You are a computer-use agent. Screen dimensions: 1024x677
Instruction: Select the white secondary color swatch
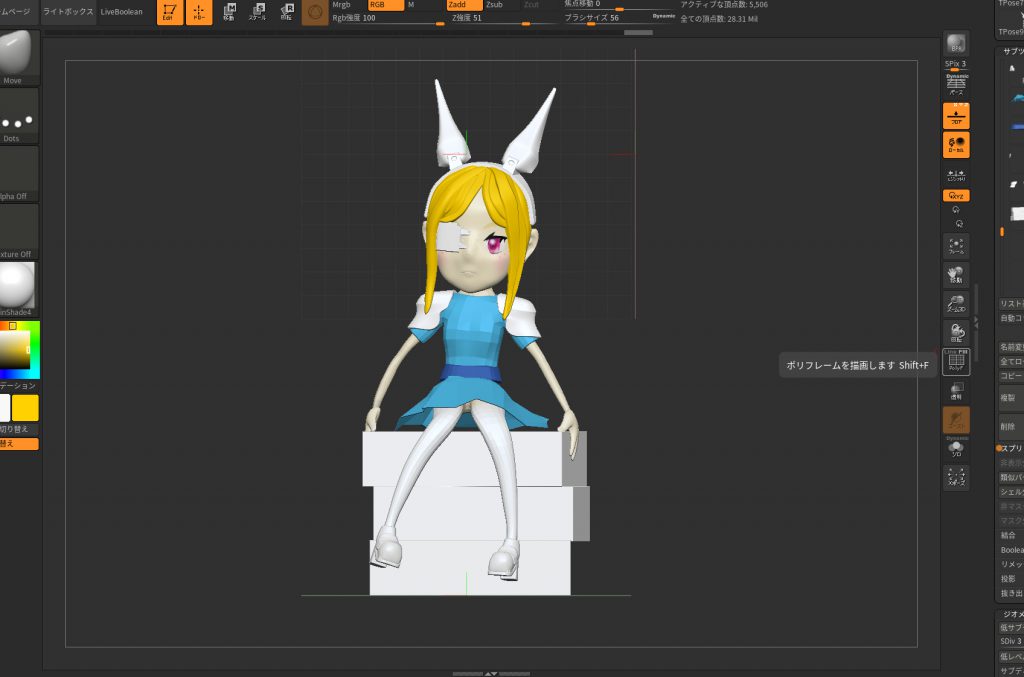5,408
